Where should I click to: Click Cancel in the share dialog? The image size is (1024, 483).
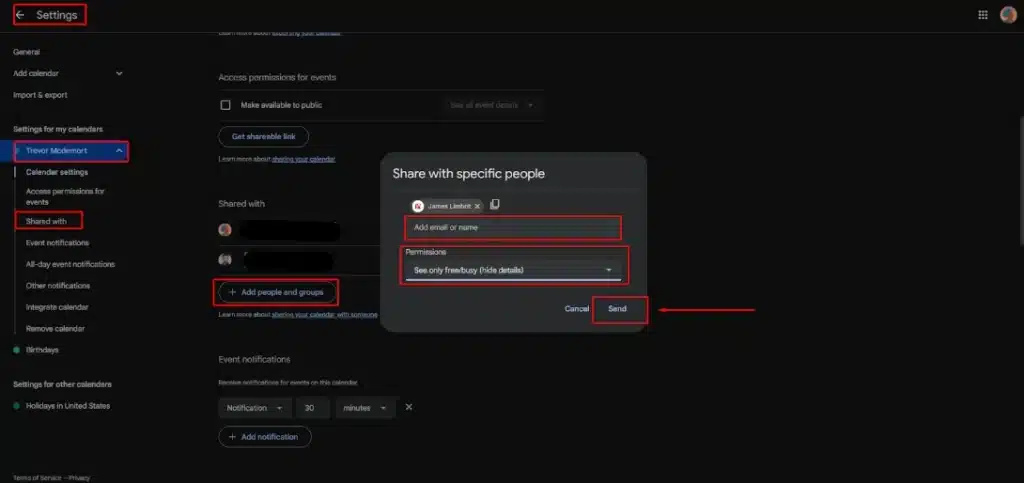coord(576,309)
